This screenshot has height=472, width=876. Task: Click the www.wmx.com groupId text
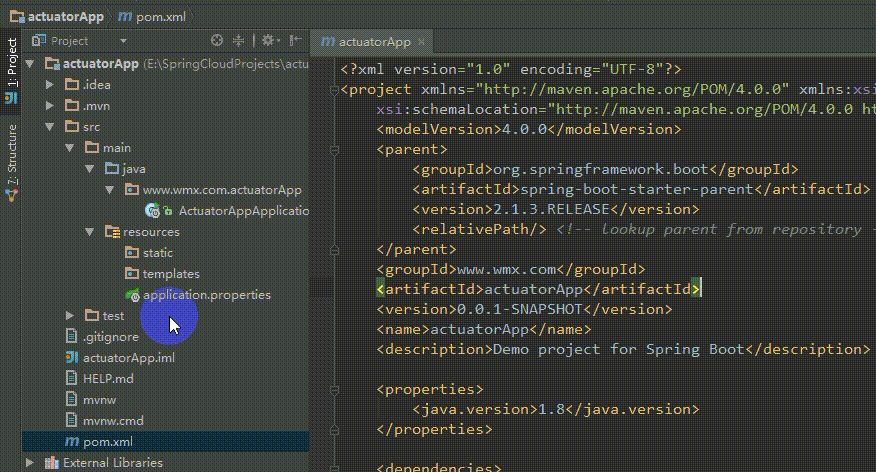(x=506, y=269)
